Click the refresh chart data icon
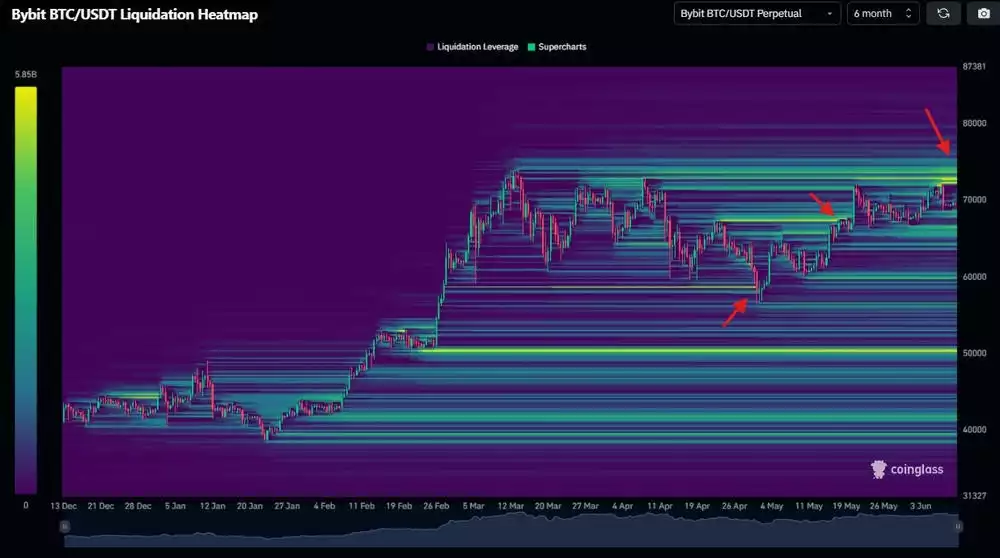The height and width of the screenshot is (558, 1000). [x=942, y=14]
